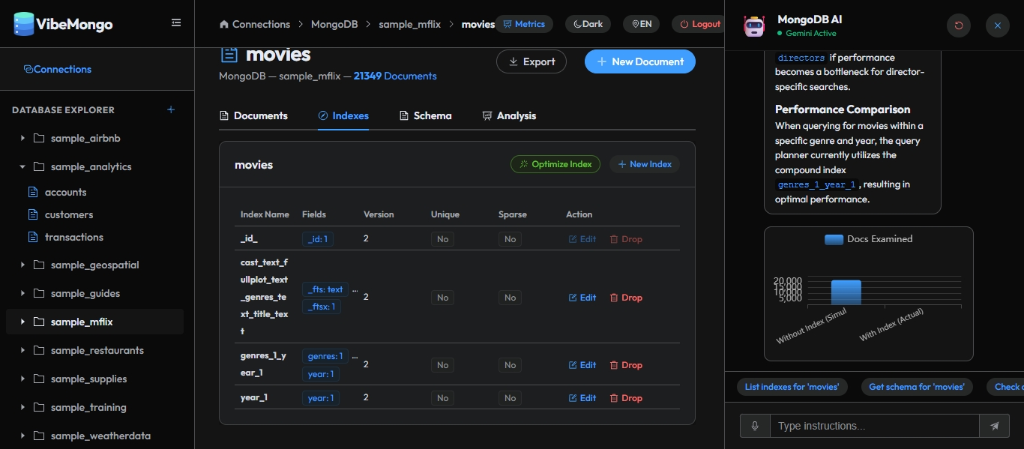Click the suggestion List indexes for 'movies'
1024x449 pixels.
point(792,387)
